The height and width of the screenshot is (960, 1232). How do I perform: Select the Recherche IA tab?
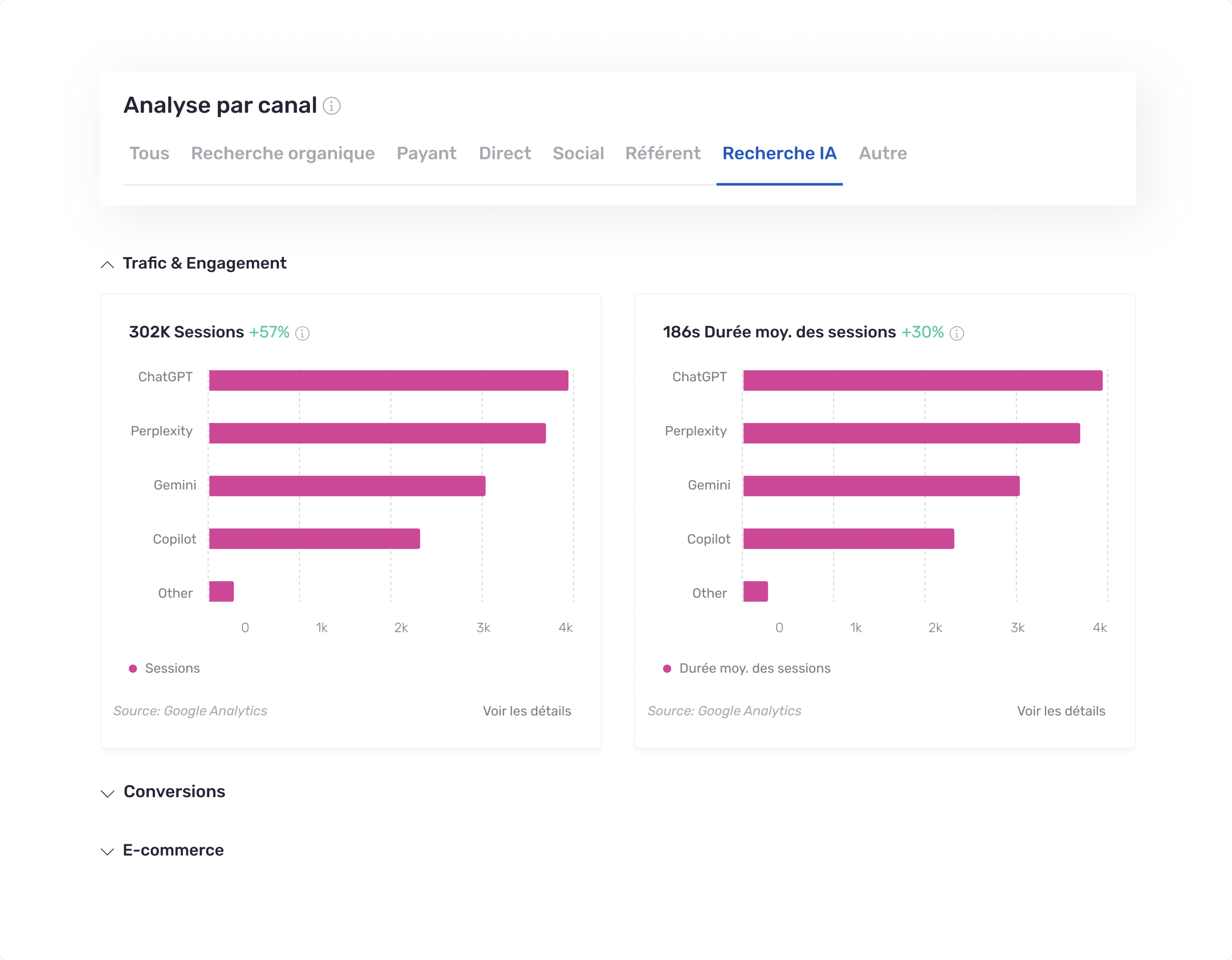coord(779,153)
